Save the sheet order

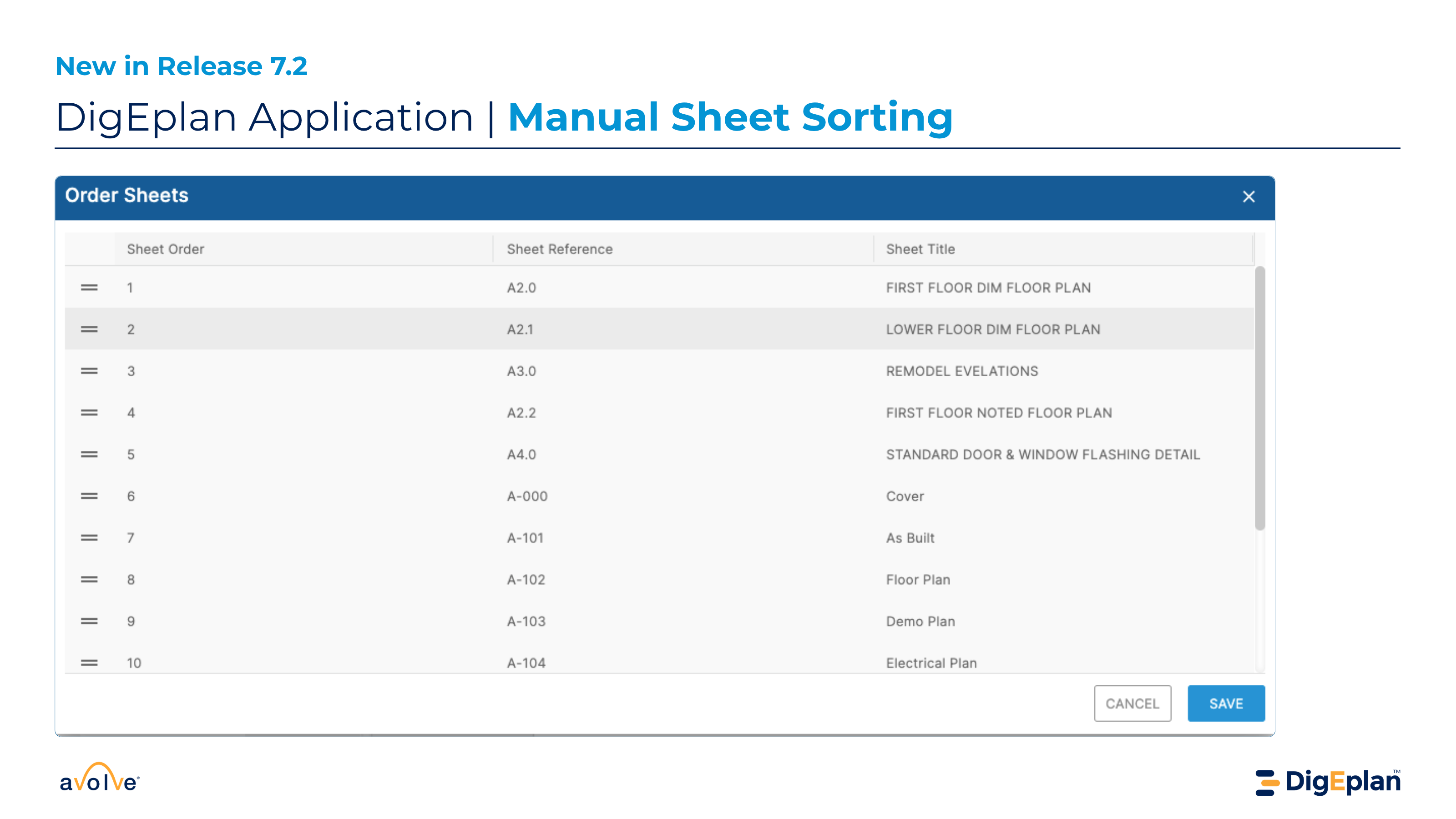click(x=1226, y=704)
